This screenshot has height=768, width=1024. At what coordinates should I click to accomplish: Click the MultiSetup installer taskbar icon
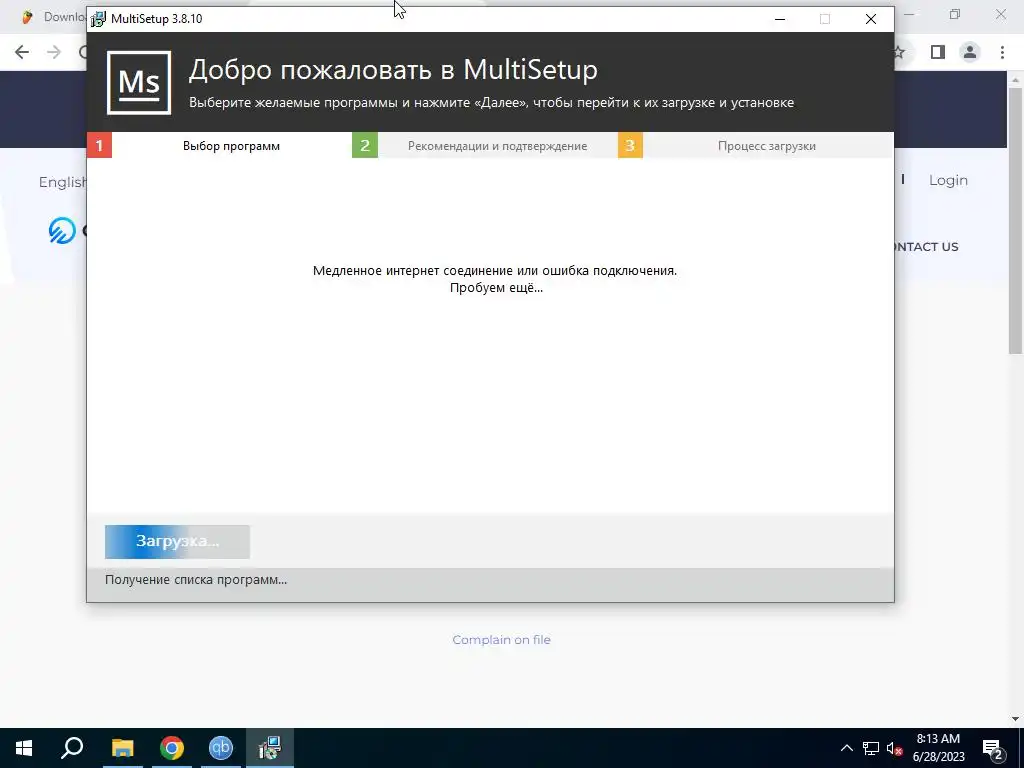[270, 748]
